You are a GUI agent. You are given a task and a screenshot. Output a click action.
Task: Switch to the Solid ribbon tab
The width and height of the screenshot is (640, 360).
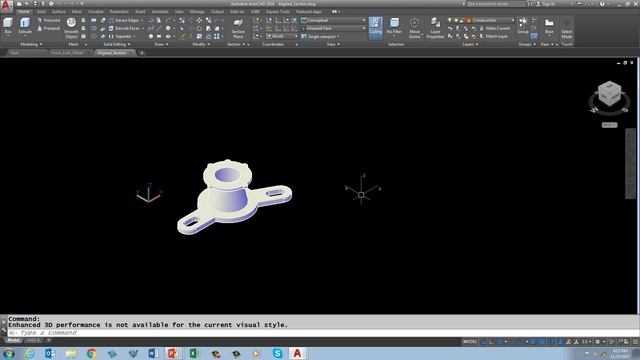tap(42, 12)
